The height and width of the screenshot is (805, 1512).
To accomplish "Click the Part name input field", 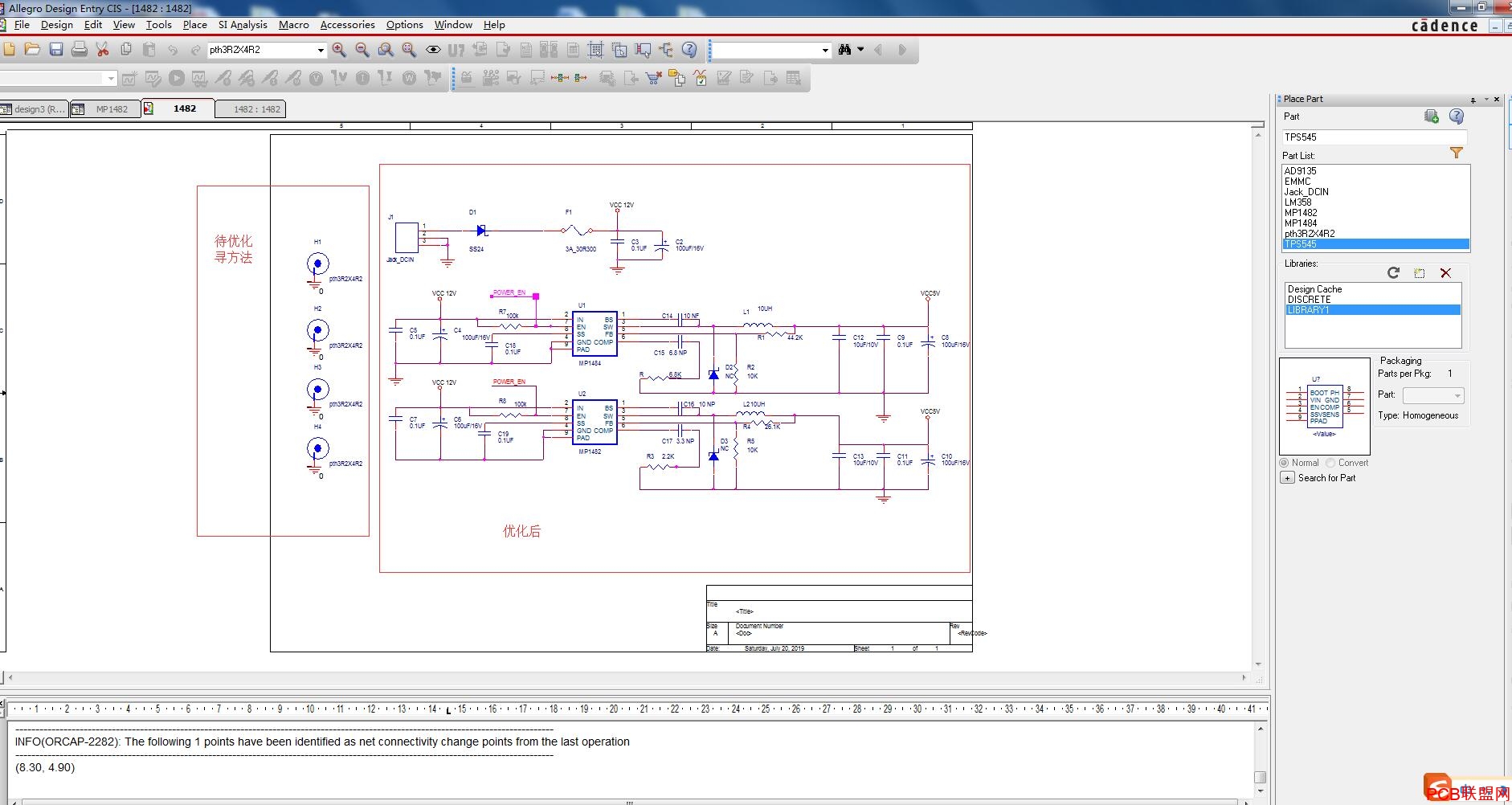I will (1374, 137).
